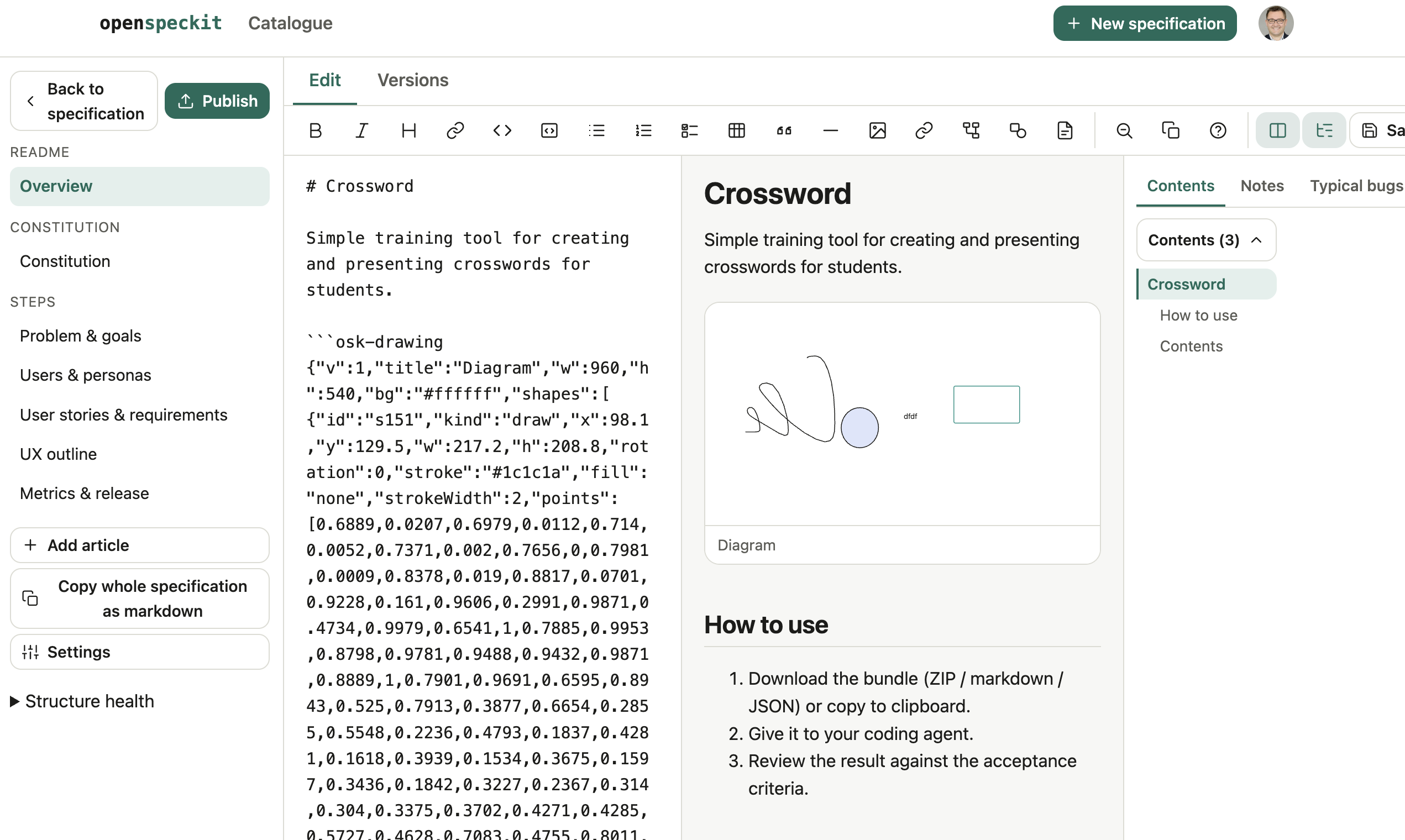Click the zoom out magnifier icon
This screenshot has width=1405, height=840.
[1124, 131]
